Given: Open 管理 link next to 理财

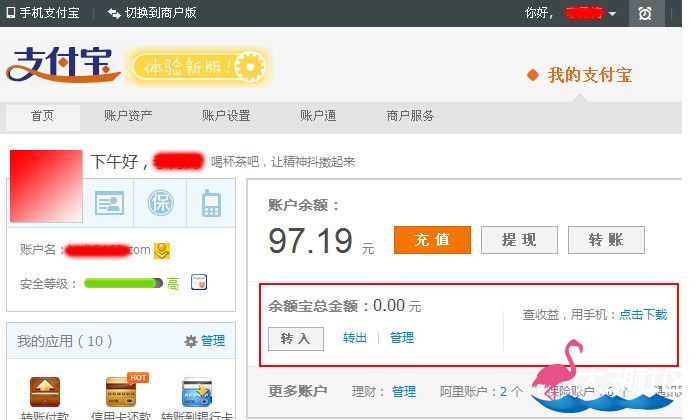Looking at the screenshot, I should click(x=404, y=392).
